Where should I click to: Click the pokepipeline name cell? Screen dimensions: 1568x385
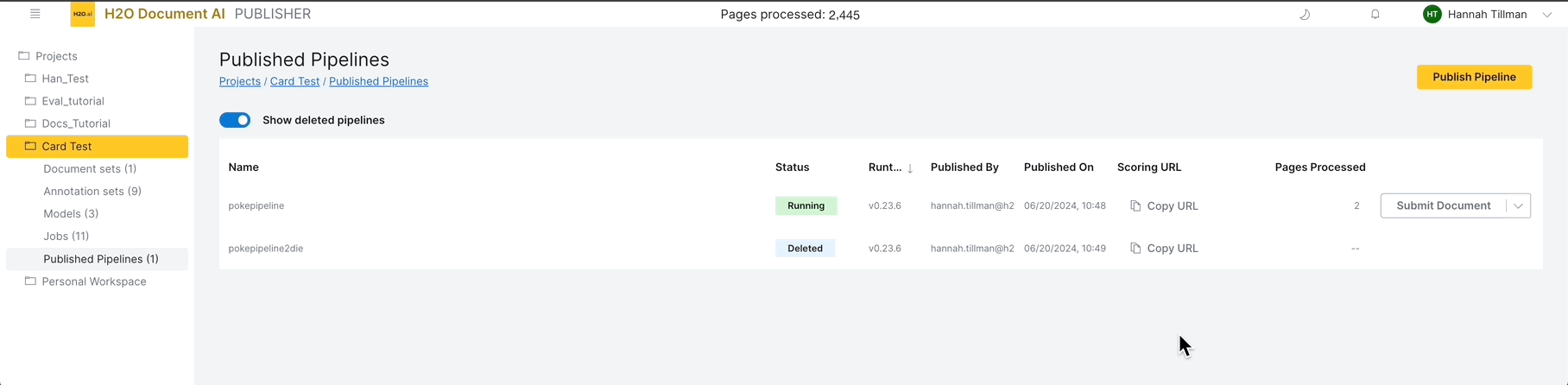coord(256,205)
